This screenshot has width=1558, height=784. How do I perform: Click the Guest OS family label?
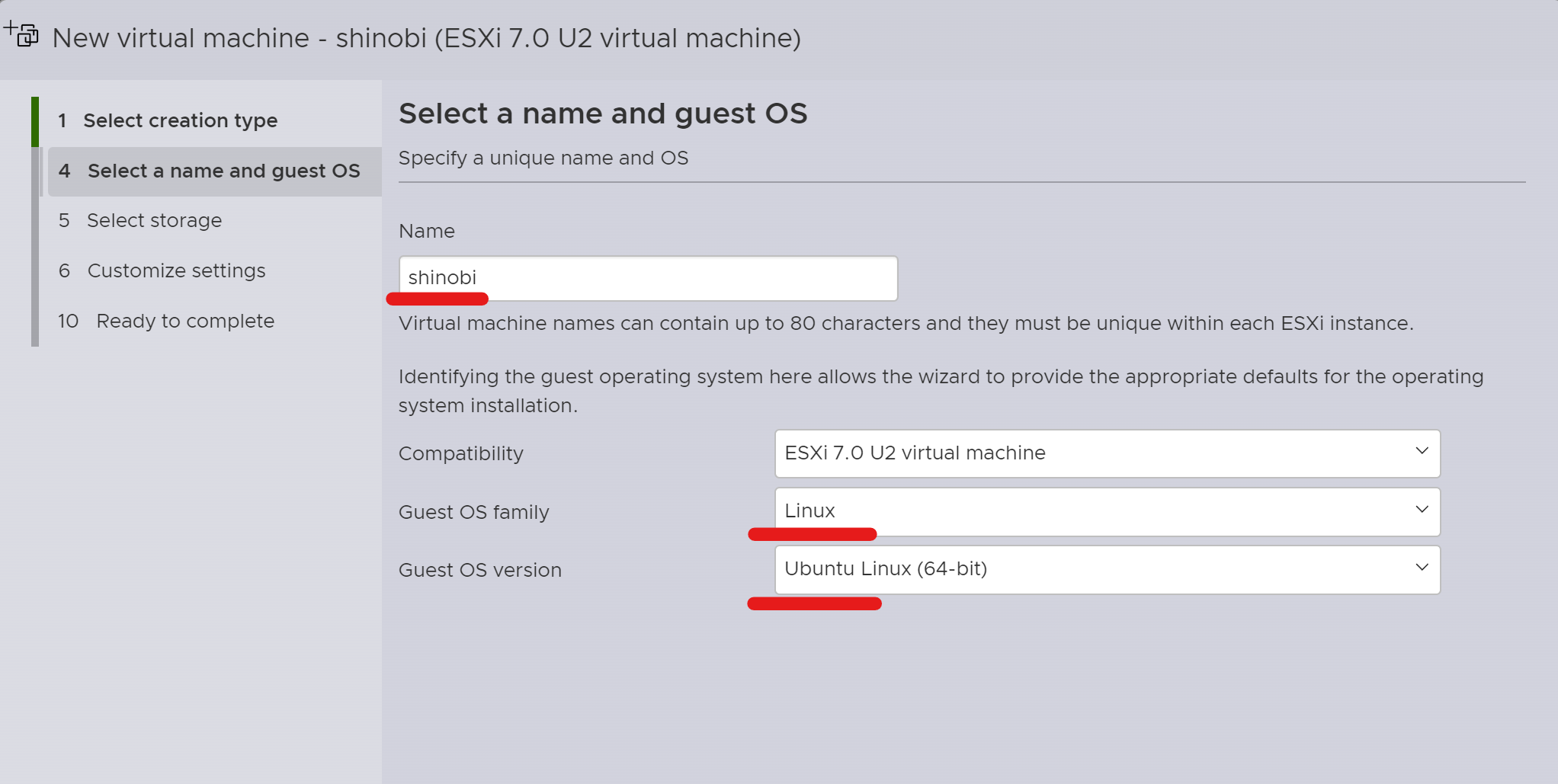tap(473, 512)
